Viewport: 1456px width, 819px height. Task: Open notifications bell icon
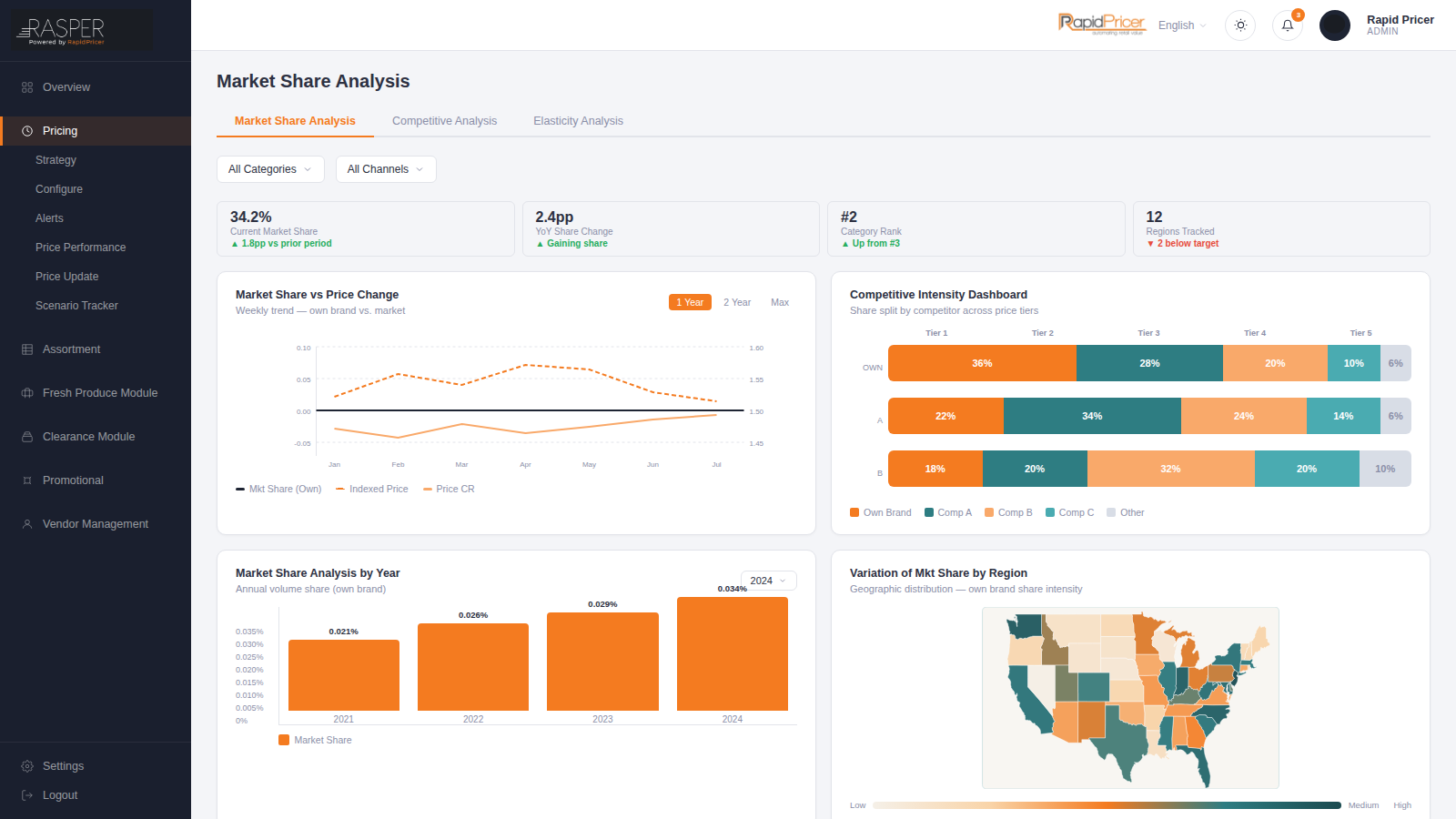pos(1288,25)
